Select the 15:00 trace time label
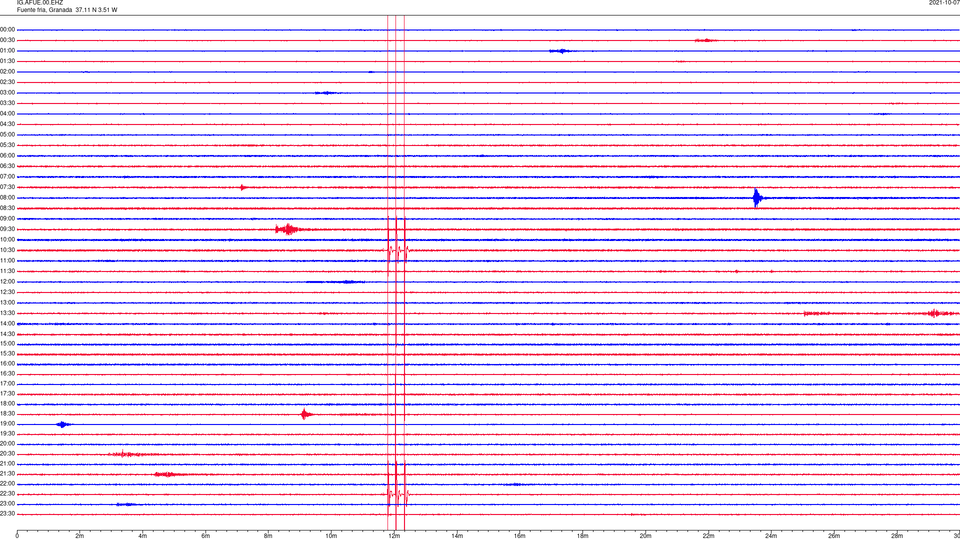The width and height of the screenshot is (960, 540). click(x=7, y=344)
